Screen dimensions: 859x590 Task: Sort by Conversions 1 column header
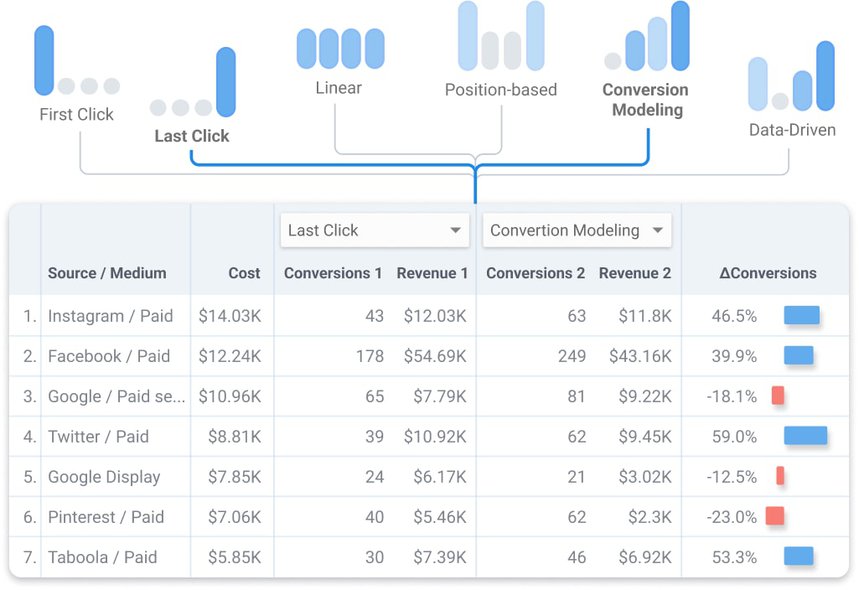(333, 273)
